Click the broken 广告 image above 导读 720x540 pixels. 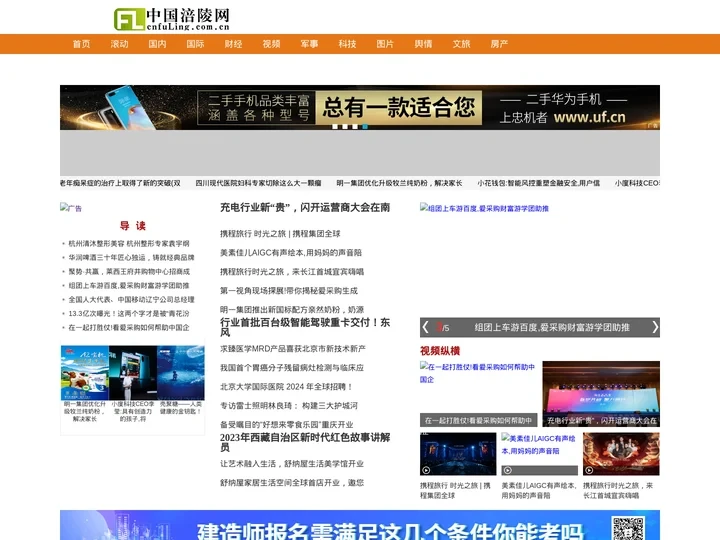[x=71, y=208]
